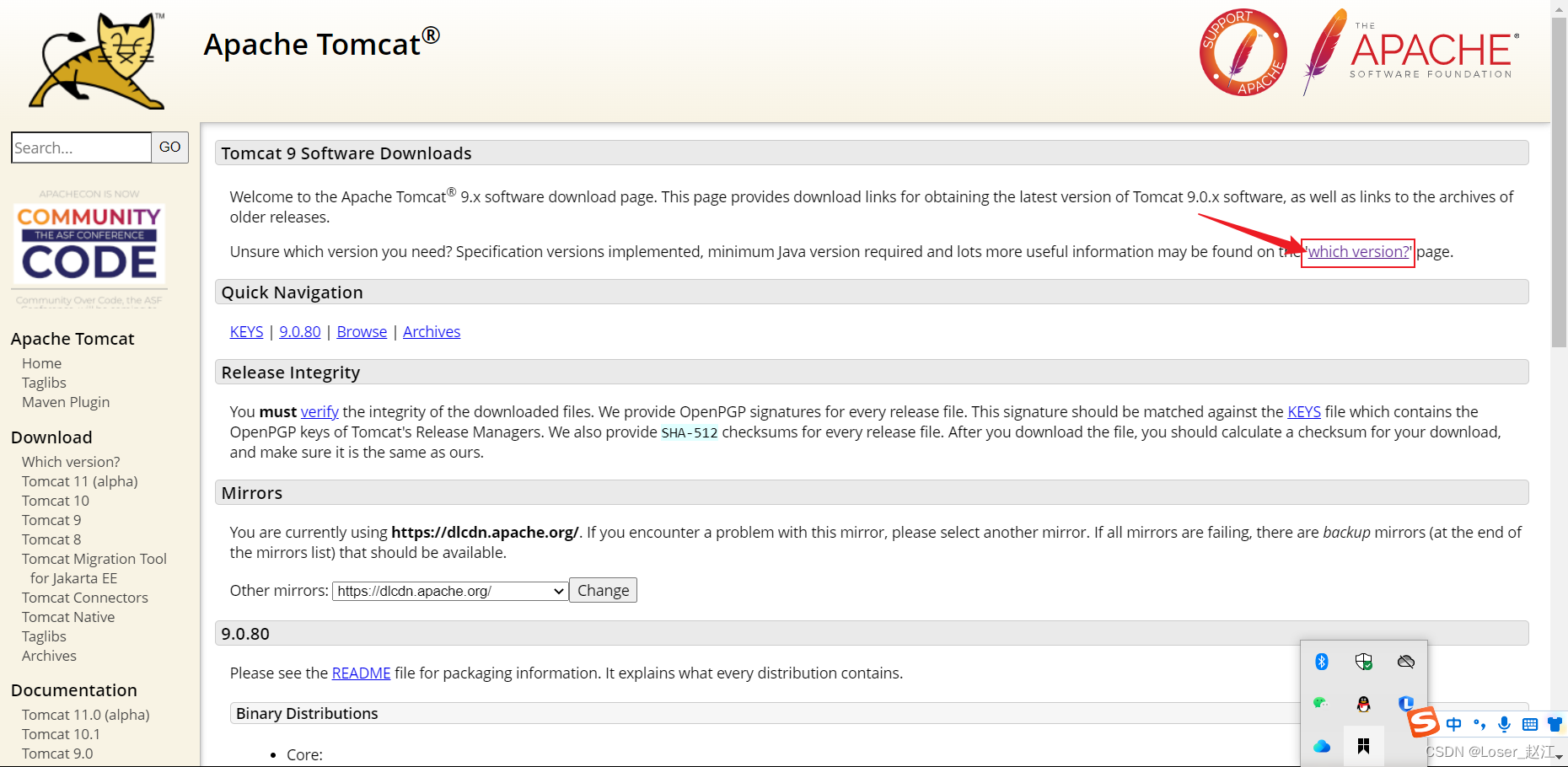Select Tomcat 10 download link
This screenshot has width=1568, height=767.
[x=56, y=501]
